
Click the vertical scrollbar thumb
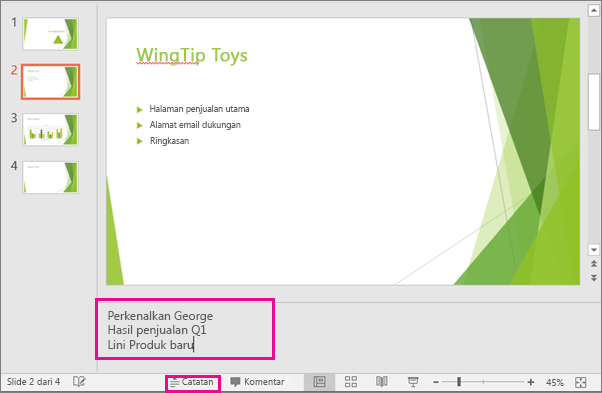click(x=594, y=102)
